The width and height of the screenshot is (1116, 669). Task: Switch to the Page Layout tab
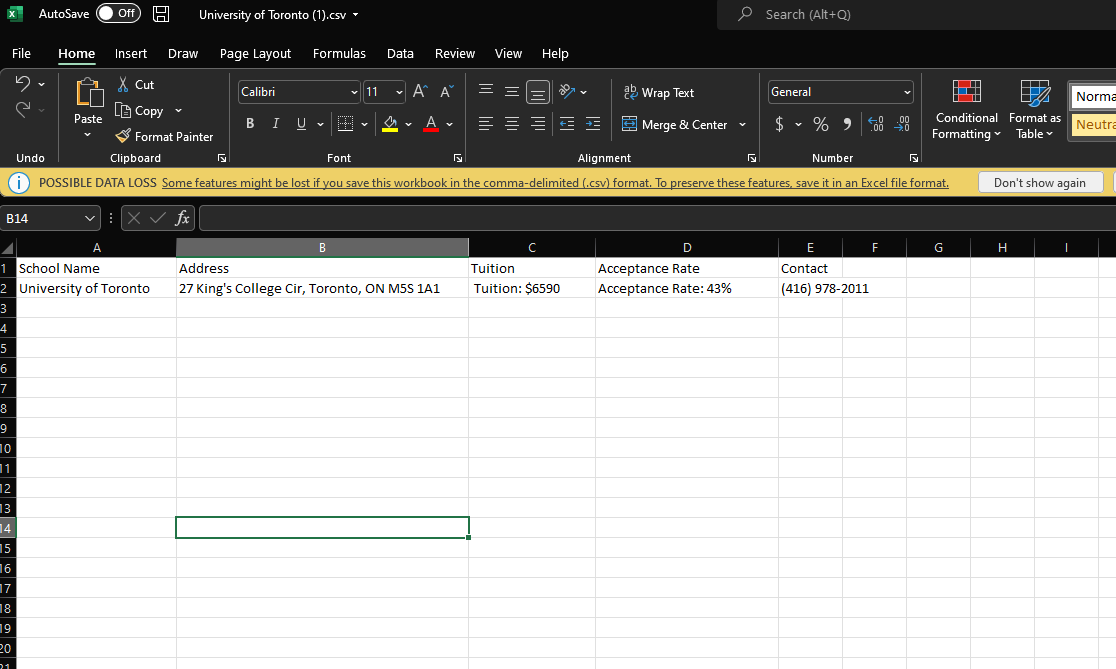coord(256,53)
